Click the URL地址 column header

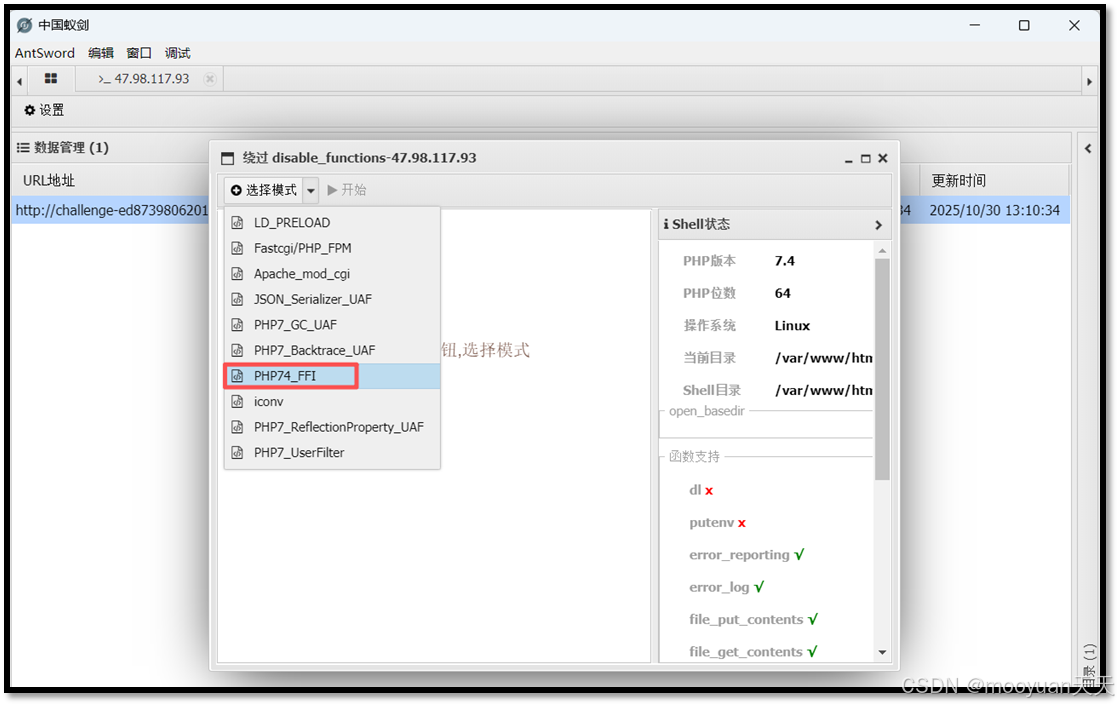click(49, 181)
